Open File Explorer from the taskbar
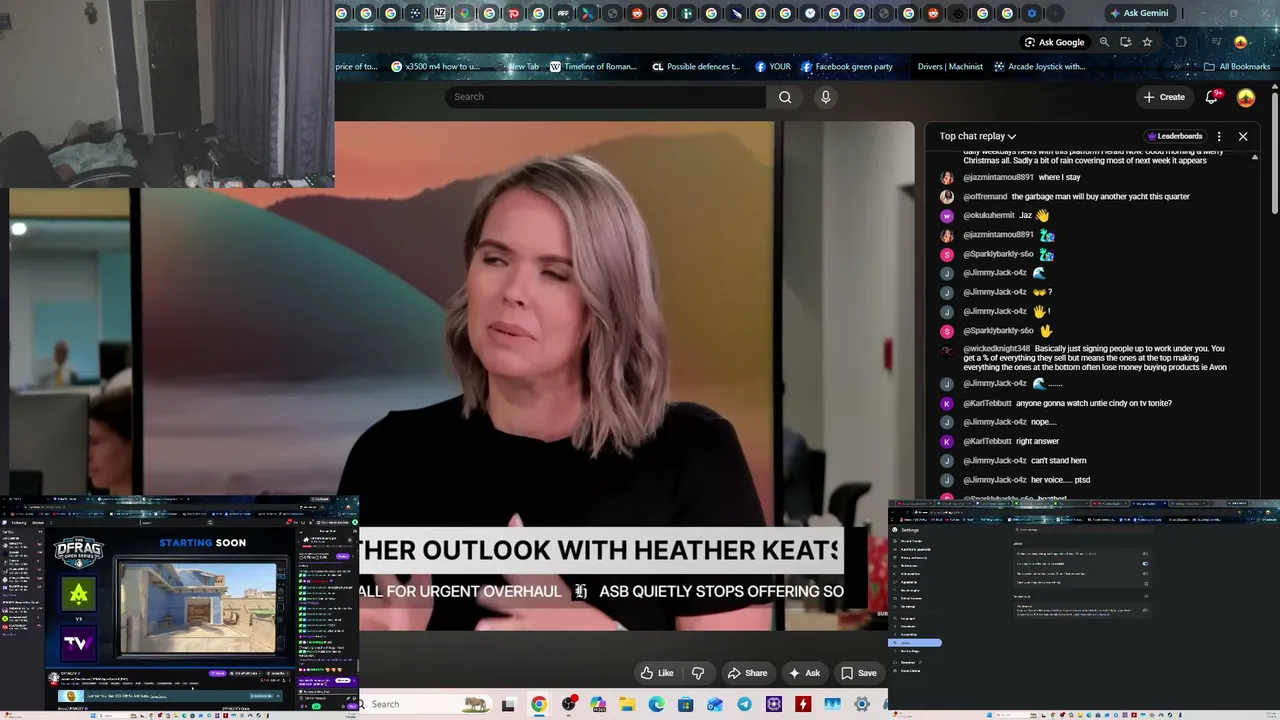 point(627,704)
